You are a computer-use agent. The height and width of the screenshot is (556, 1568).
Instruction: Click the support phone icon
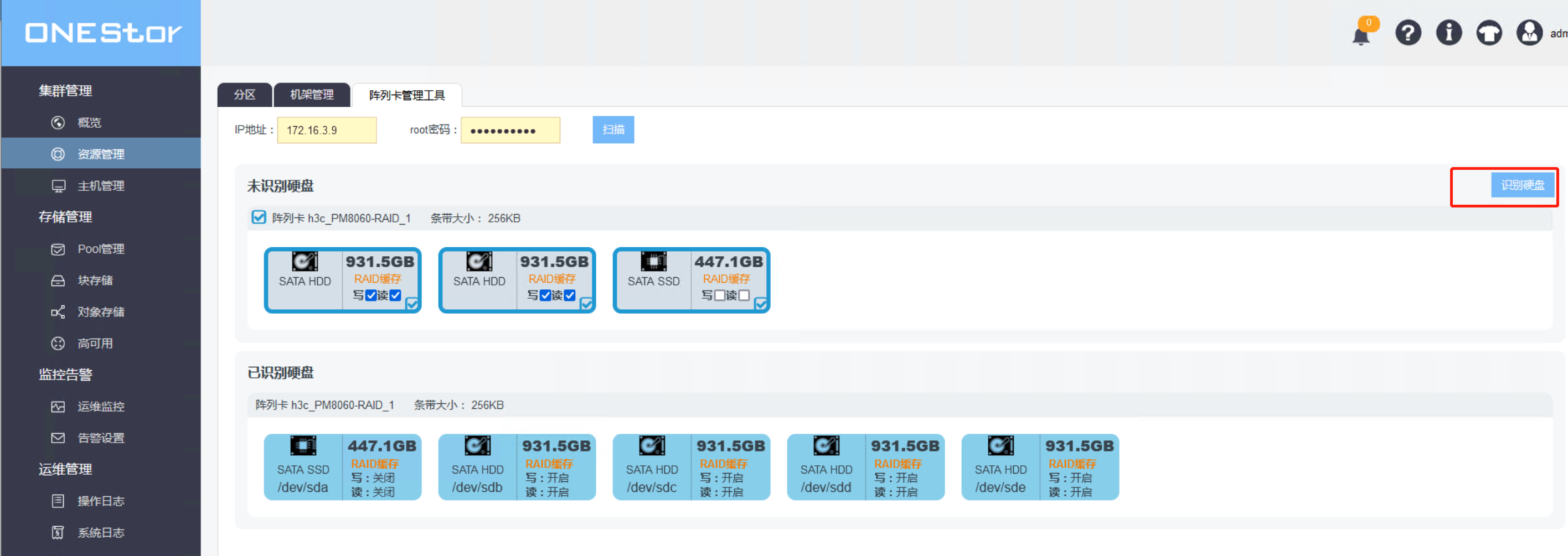[x=1489, y=33]
